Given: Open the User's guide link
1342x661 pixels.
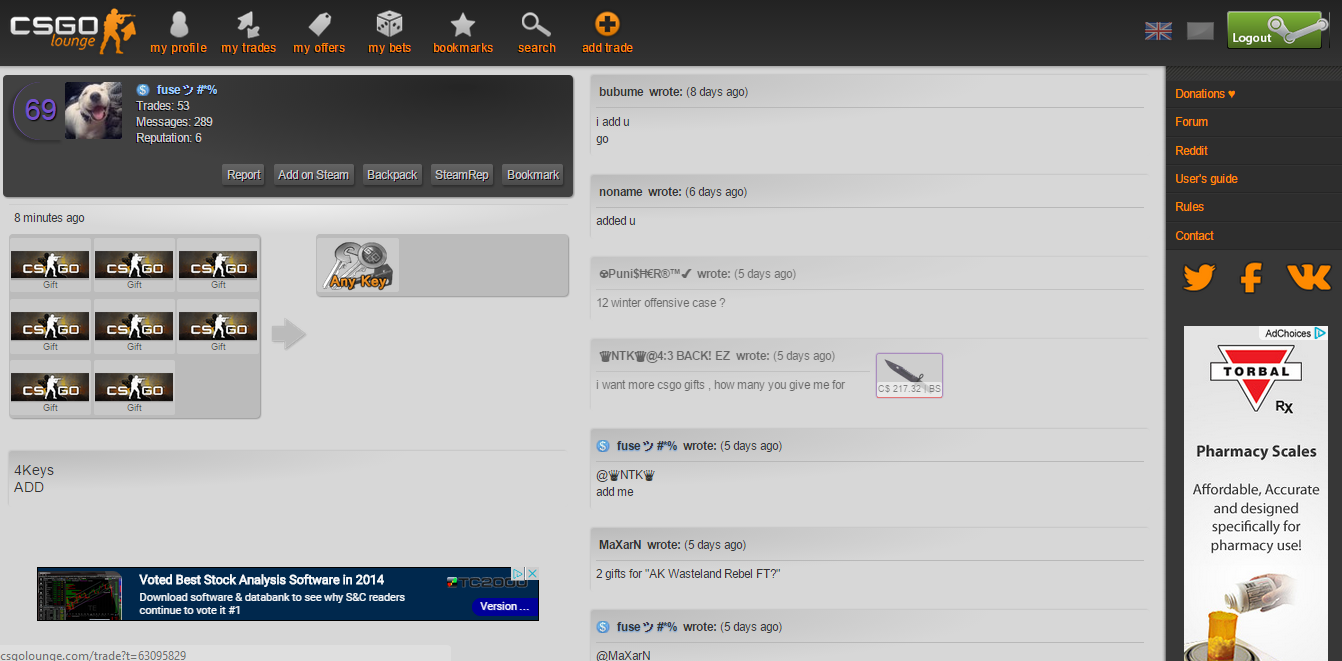Looking at the screenshot, I should click(1206, 179).
